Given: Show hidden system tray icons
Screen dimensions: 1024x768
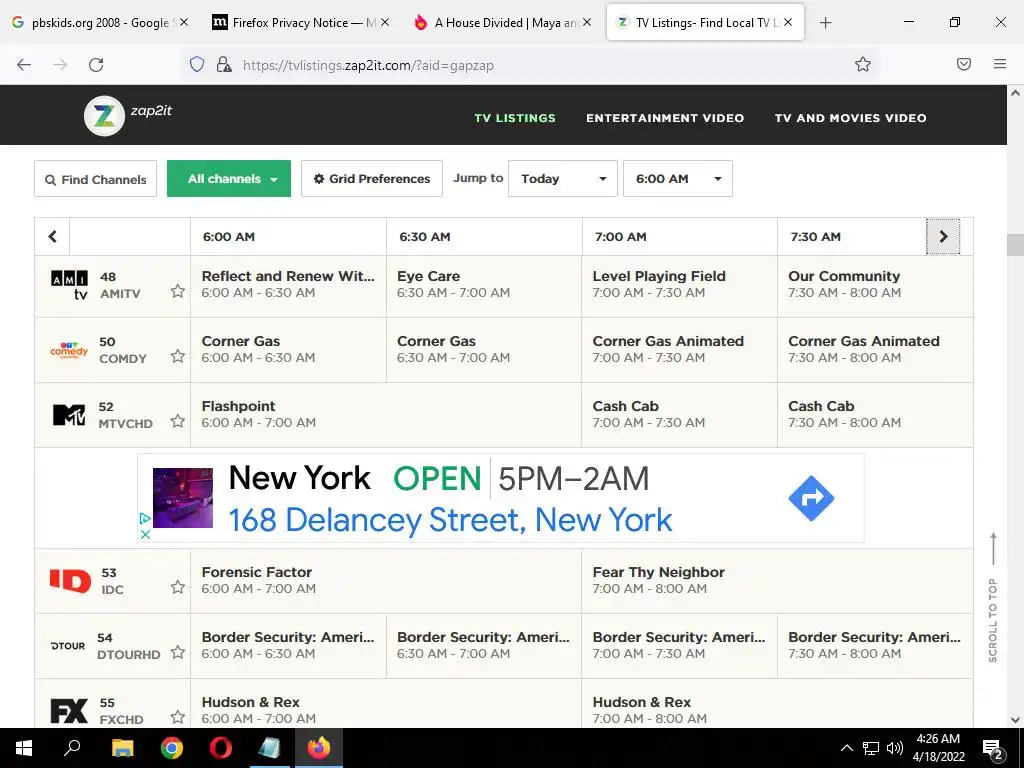Looking at the screenshot, I should (x=846, y=748).
